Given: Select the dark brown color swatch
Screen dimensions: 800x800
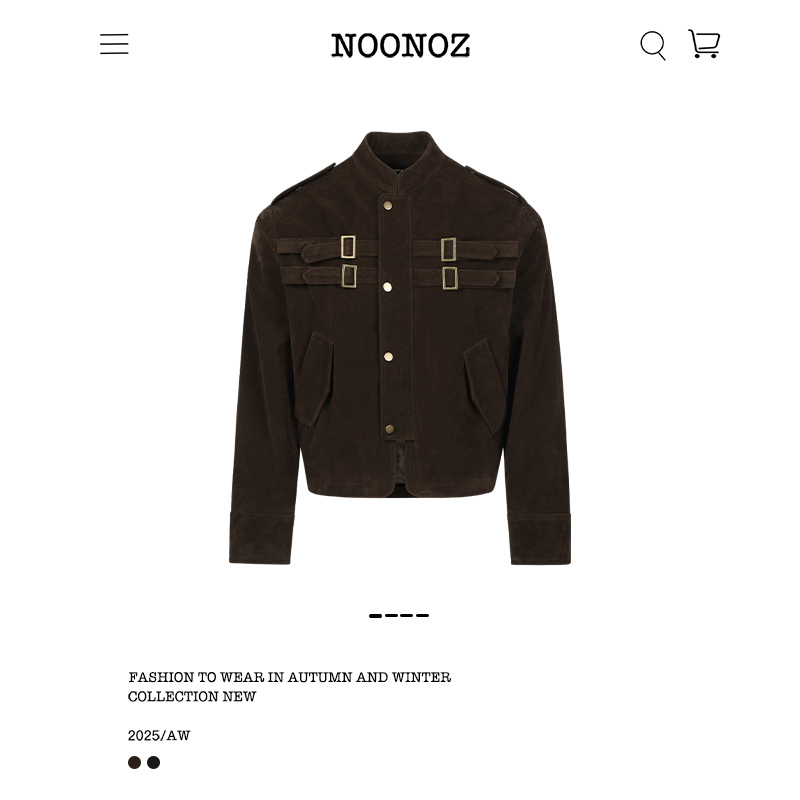Looking at the screenshot, I should point(134,762).
